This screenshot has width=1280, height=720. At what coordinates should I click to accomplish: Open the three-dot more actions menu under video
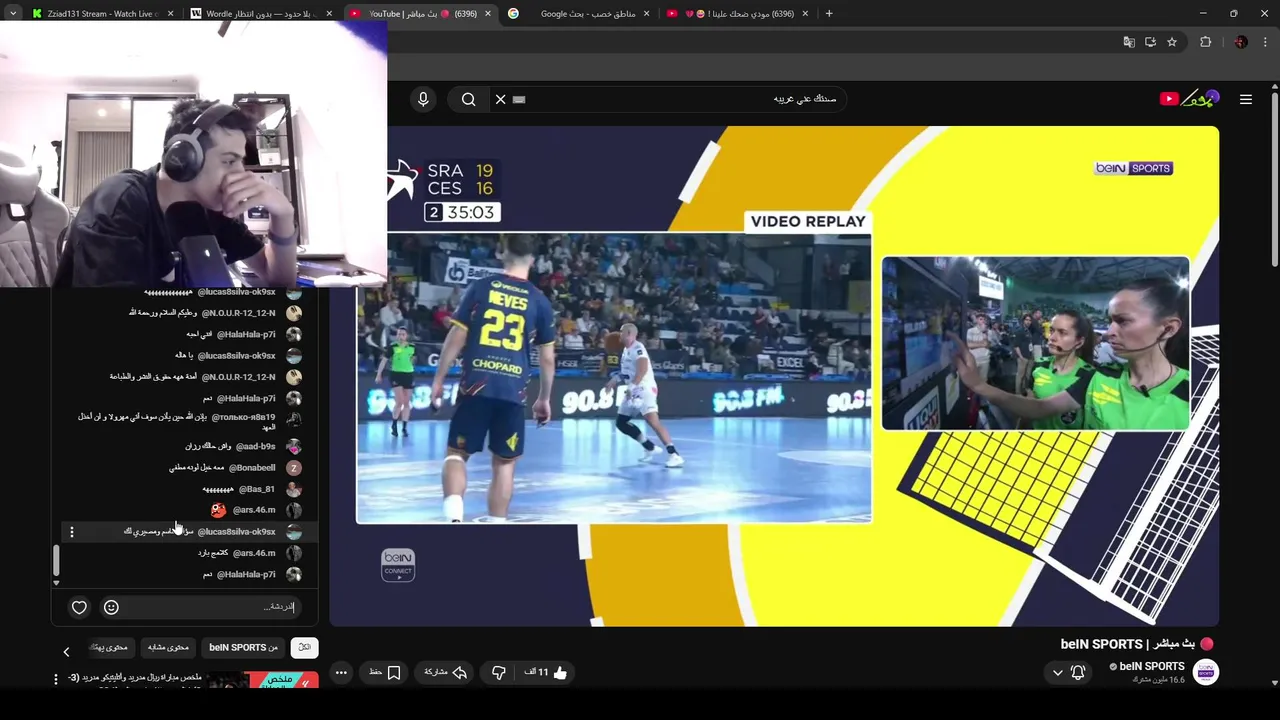click(x=341, y=673)
